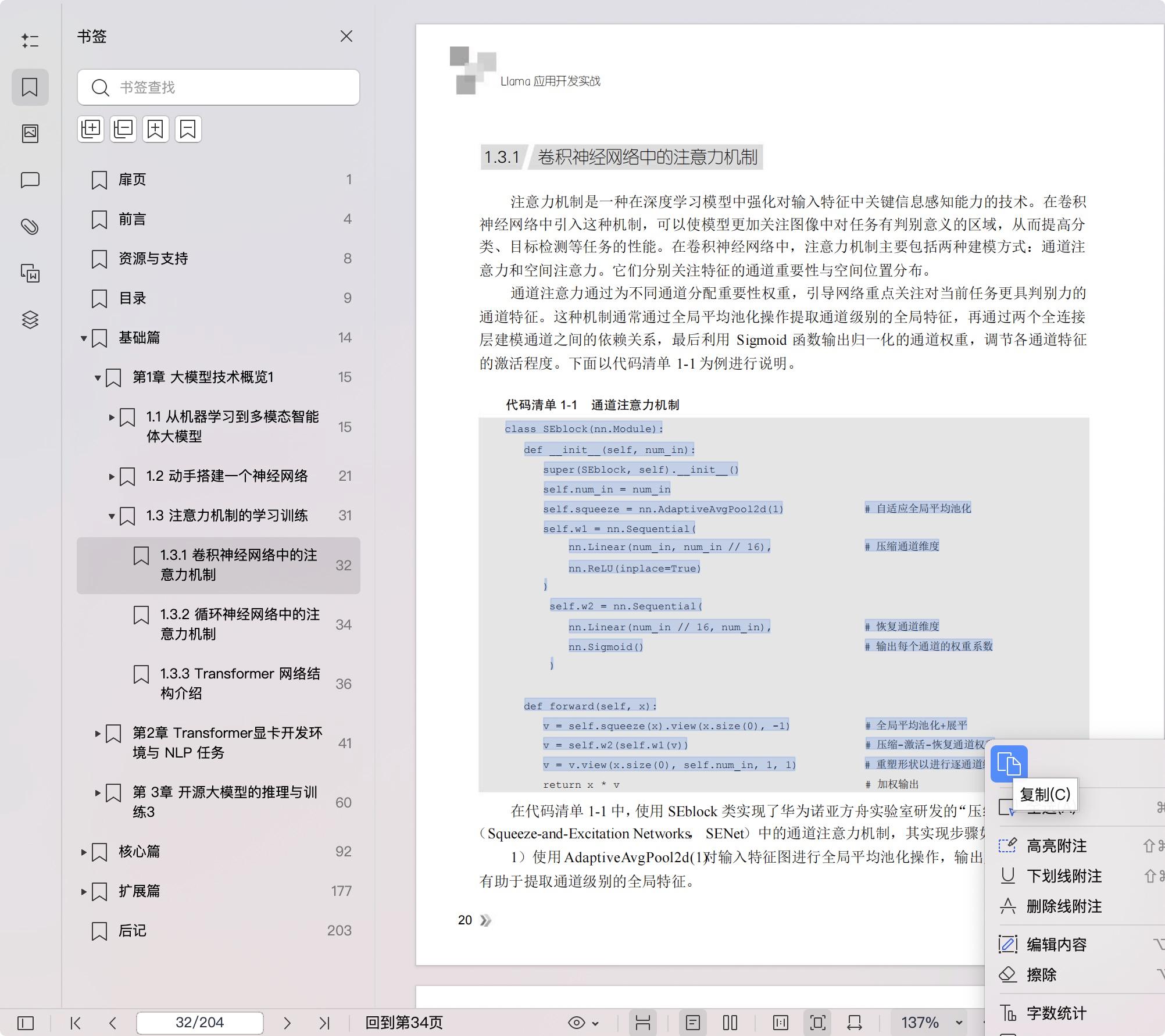This screenshot has width=1165, height=1036.
Task: Open the comments panel in the sidebar
Action: 30,181
